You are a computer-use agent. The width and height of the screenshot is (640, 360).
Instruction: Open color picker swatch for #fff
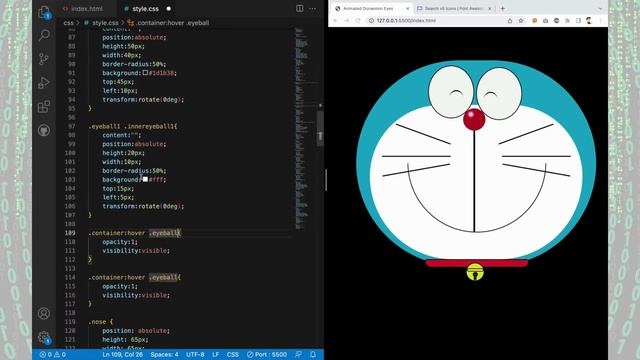pyautogui.click(x=145, y=179)
